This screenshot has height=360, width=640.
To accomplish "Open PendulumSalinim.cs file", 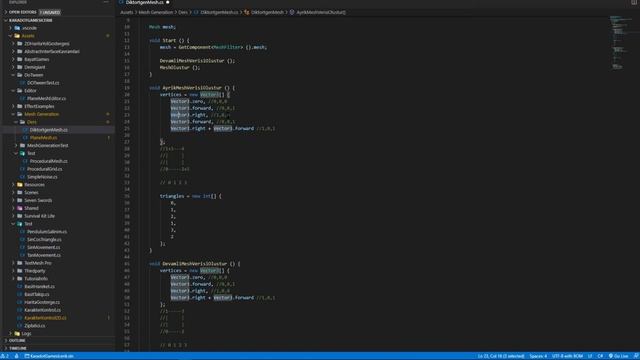I will (47, 232).
